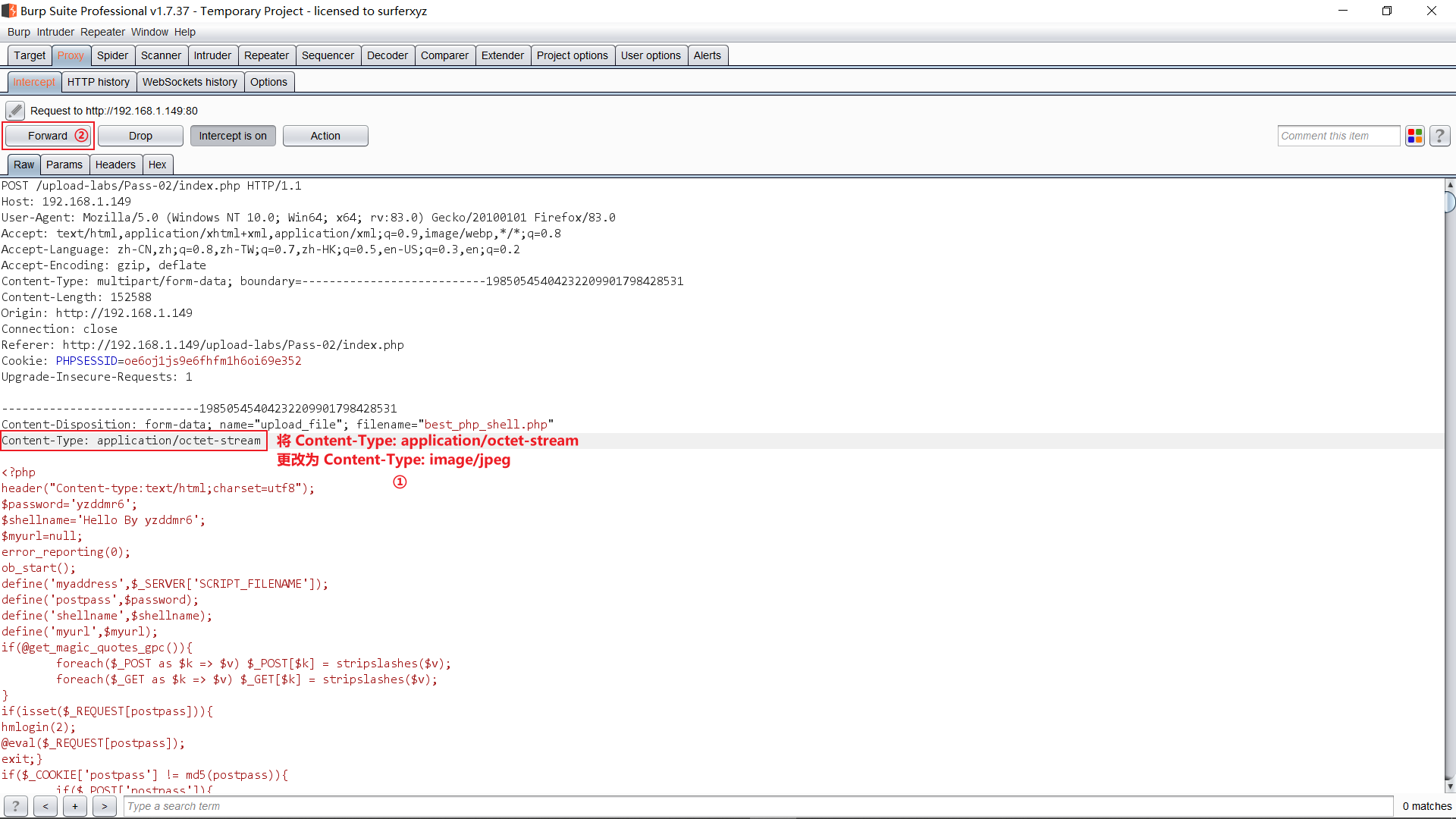Viewport: 1456px width, 819px height.
Task: Click the POST /upload-labs/Pass-02/index.php request line
Action: pos(151,186)
